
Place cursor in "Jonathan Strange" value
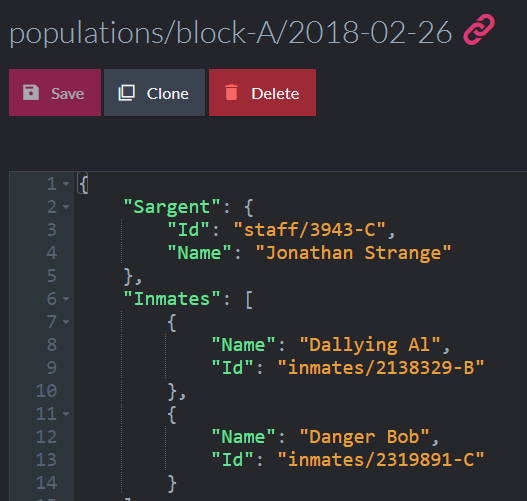click(x=353, y=253)
